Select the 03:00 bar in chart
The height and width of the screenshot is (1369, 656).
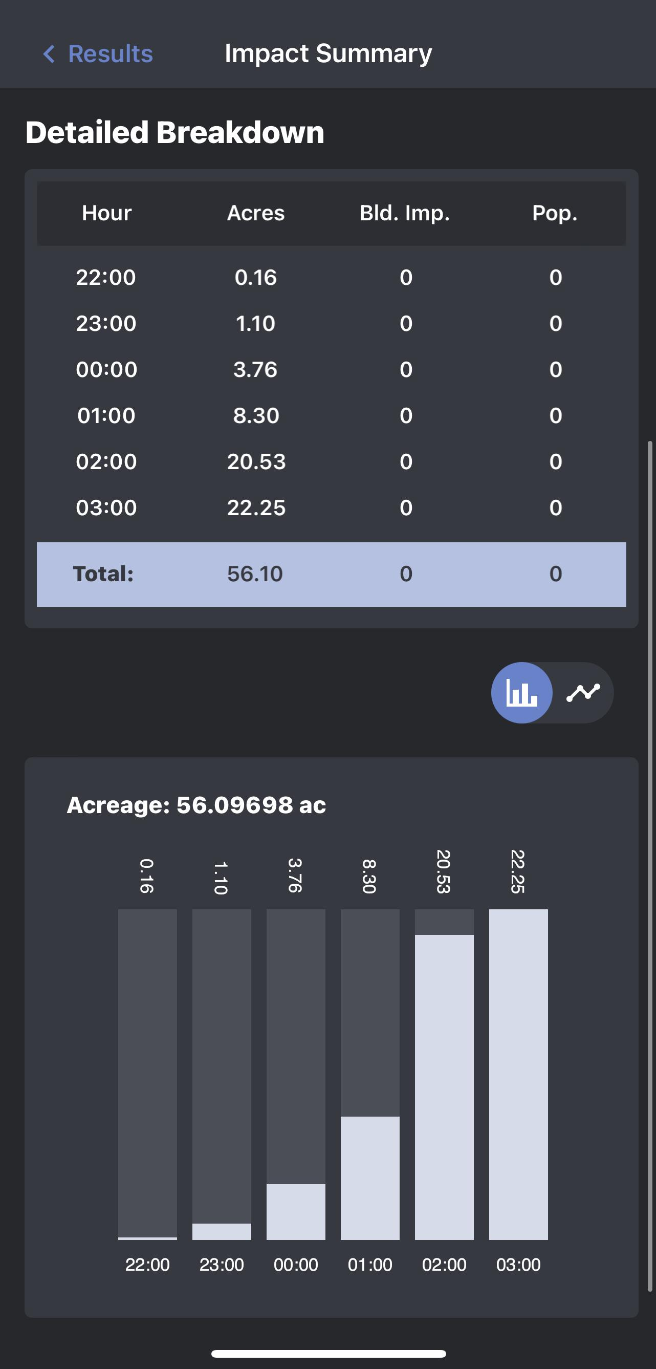[518, 1074]
